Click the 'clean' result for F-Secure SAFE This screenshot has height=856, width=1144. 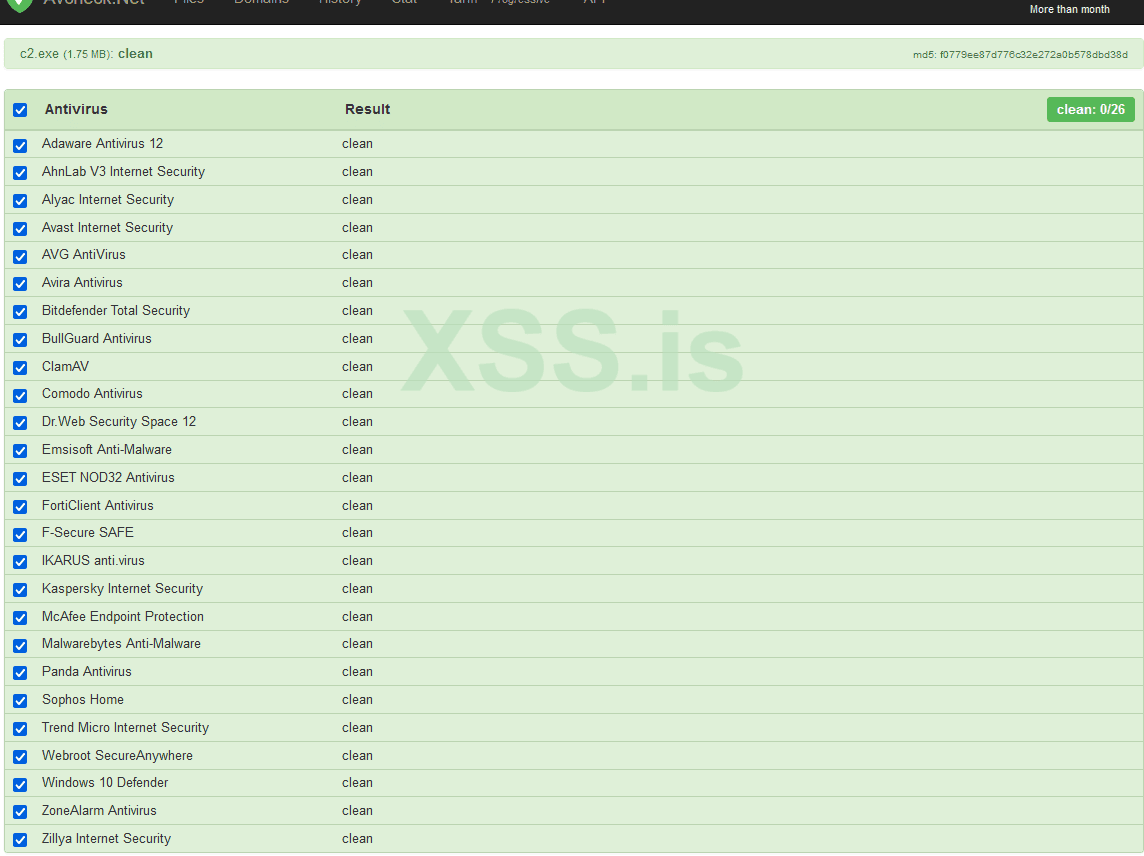point(358,533)
